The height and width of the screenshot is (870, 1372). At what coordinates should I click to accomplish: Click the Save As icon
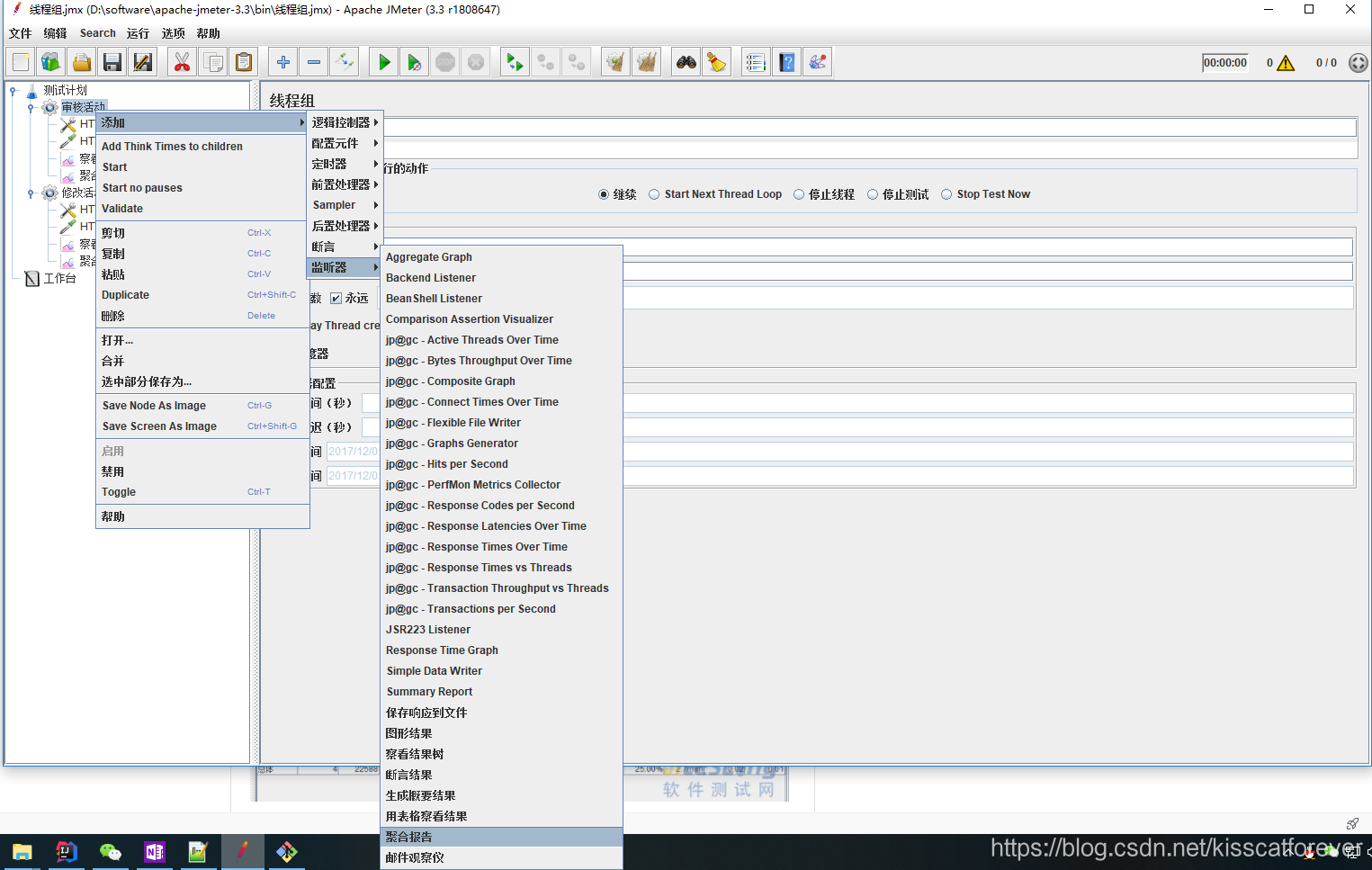(x=143, y=62)
